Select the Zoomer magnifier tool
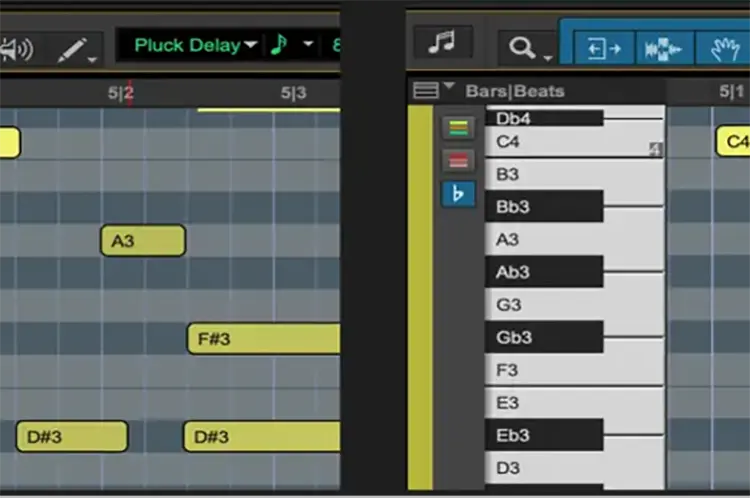Image resolution: width=750 pixels, height=500 pixels. point(521,48)
